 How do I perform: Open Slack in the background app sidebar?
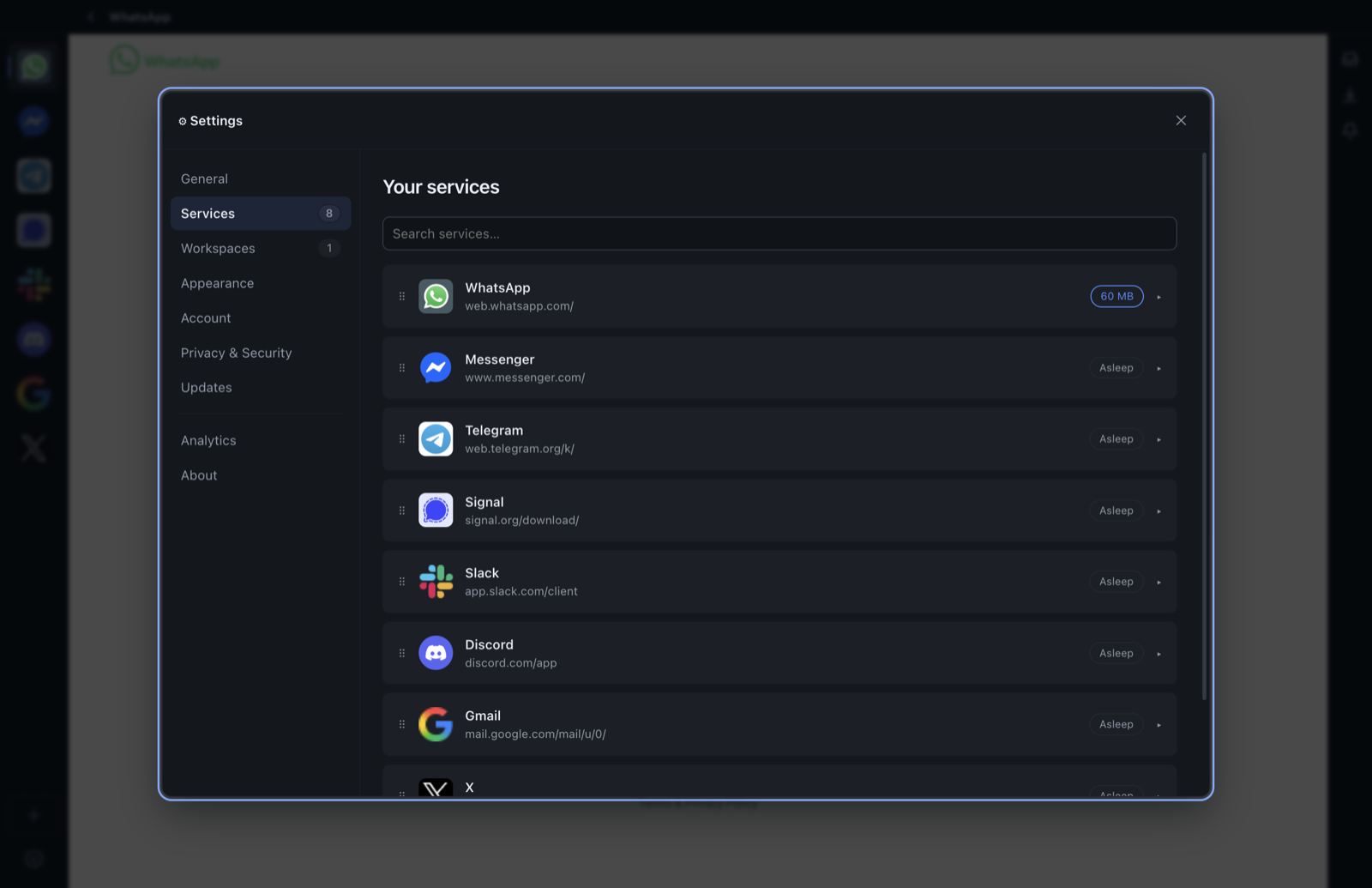[x=33, y=285]
